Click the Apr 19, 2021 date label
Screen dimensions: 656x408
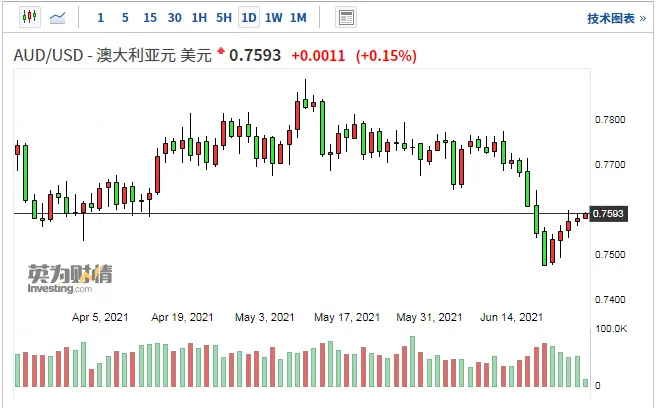[x=182, y=317]
